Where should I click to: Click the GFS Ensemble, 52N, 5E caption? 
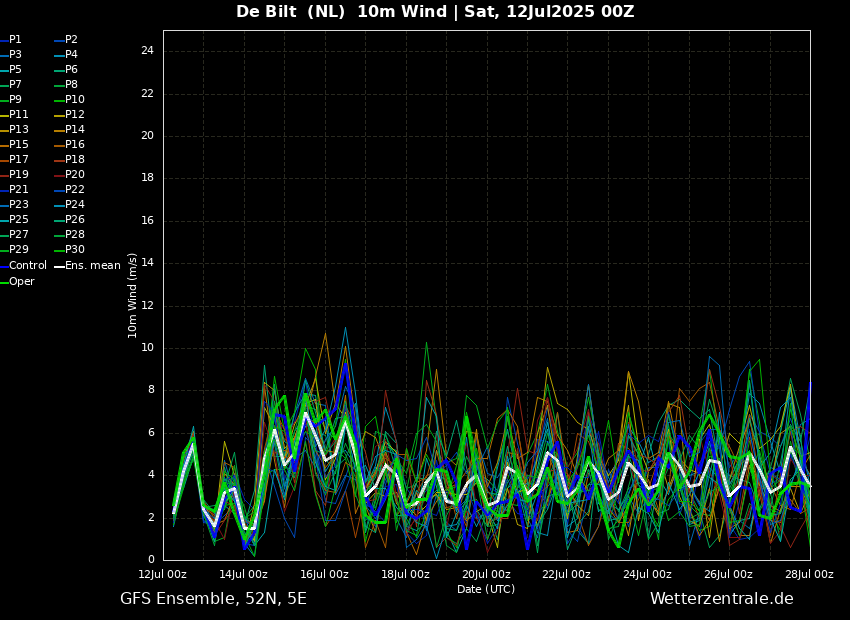pos(213,599)
